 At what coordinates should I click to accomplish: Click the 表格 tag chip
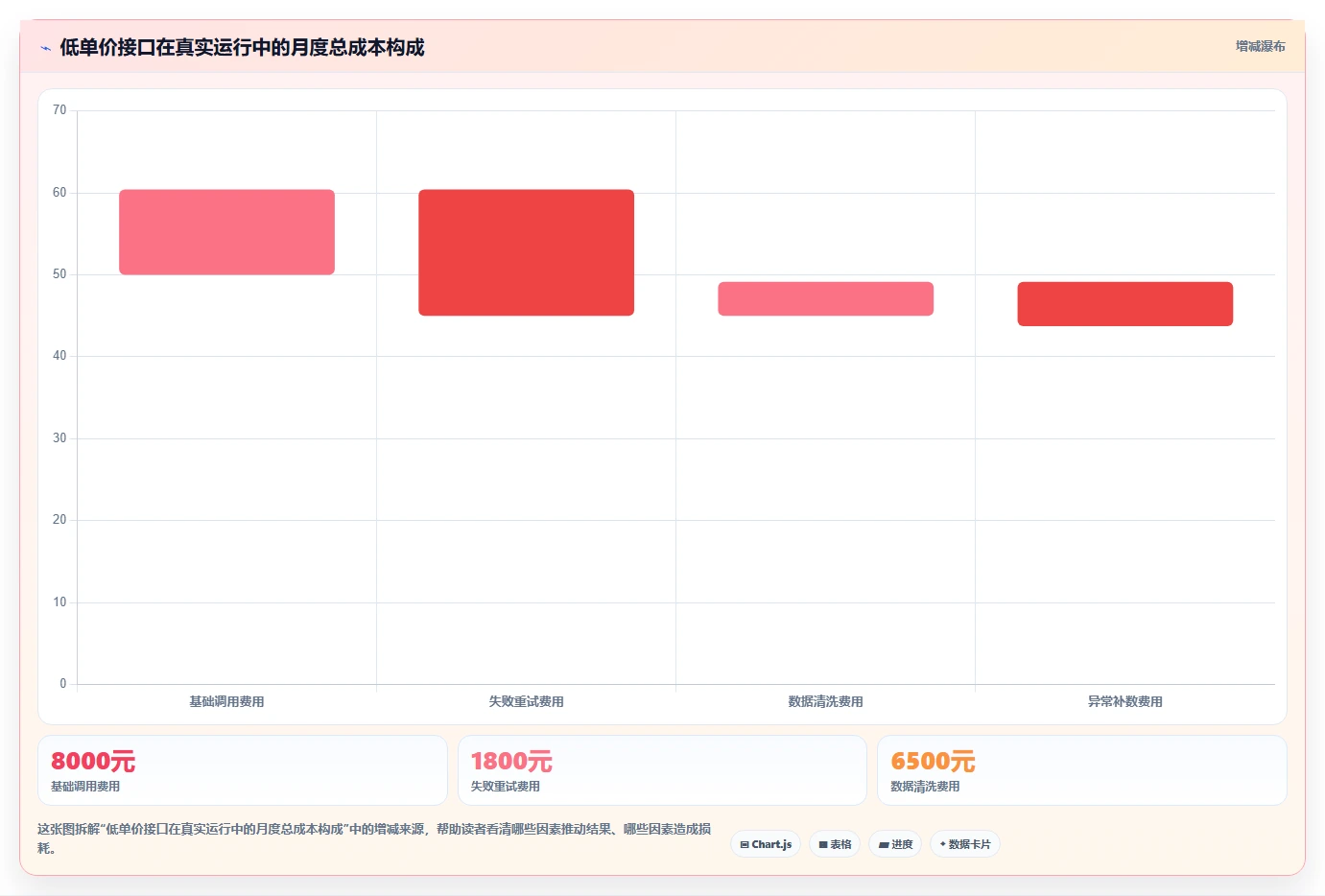click(x=835, y=844)
